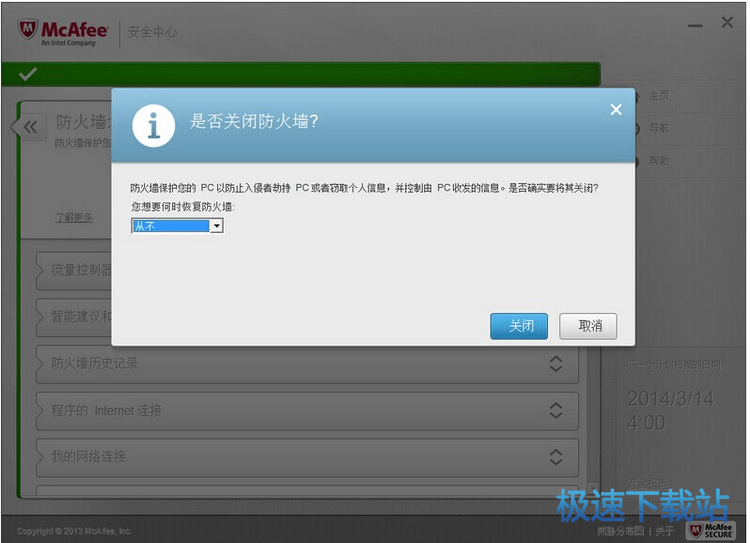Click the Copyright 2013 McAfee text
This screenshot has width=750, height=543.
click(75, 531)
